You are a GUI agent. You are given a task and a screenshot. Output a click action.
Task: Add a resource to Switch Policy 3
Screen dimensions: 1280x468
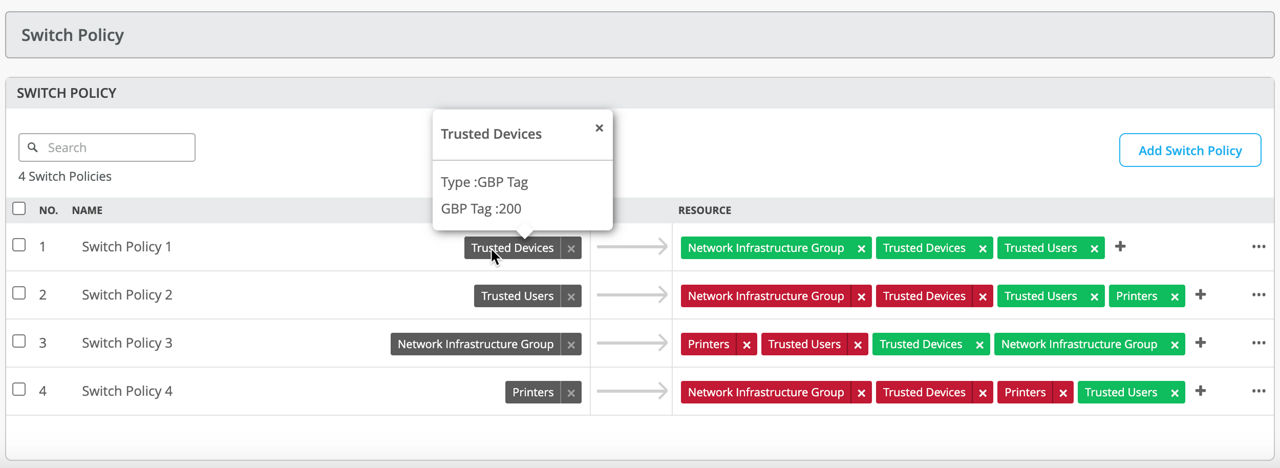click(x=1200, y=343)
